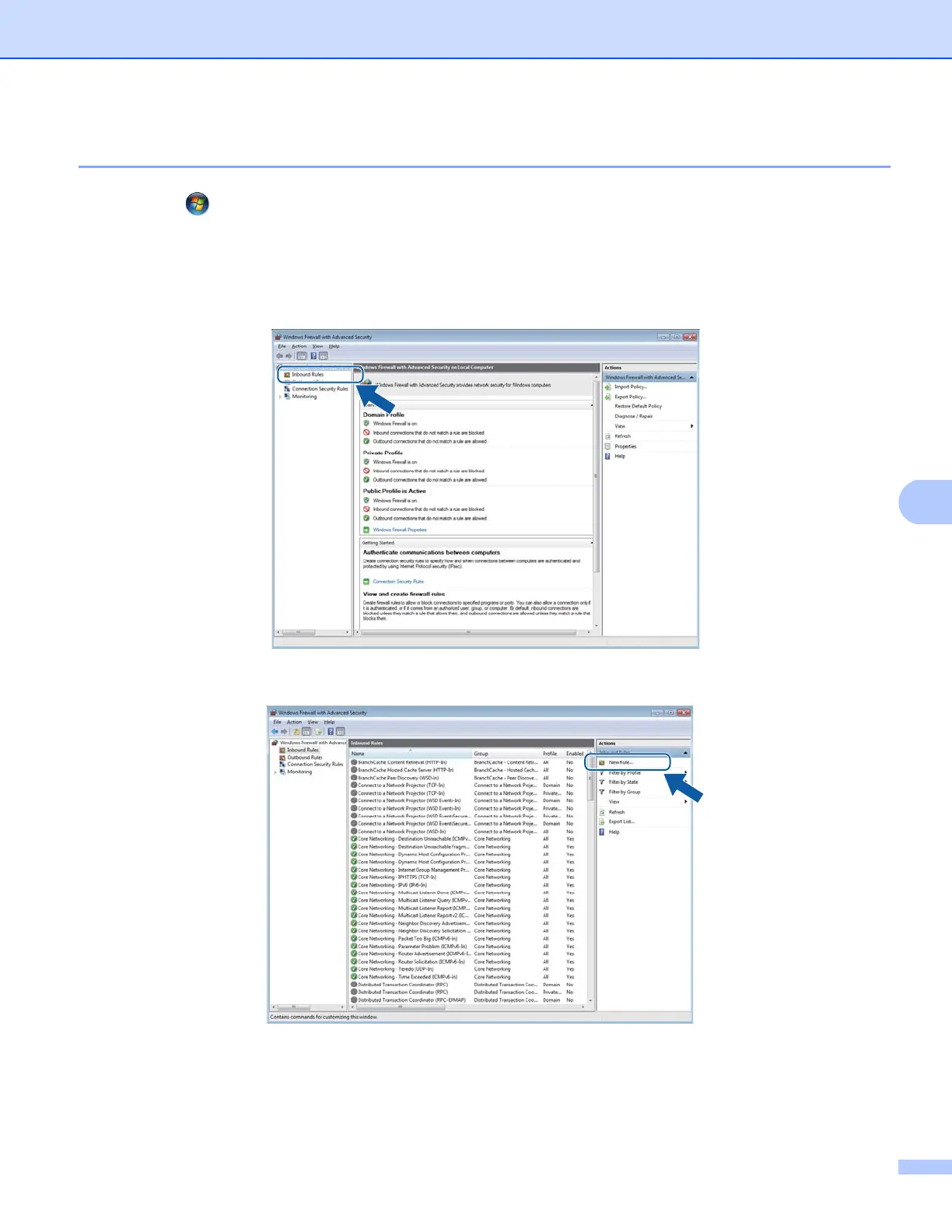This screenshot has height=1232, width=952.
Task: Sort rules by the Group column header
Action: pos(506,754)
